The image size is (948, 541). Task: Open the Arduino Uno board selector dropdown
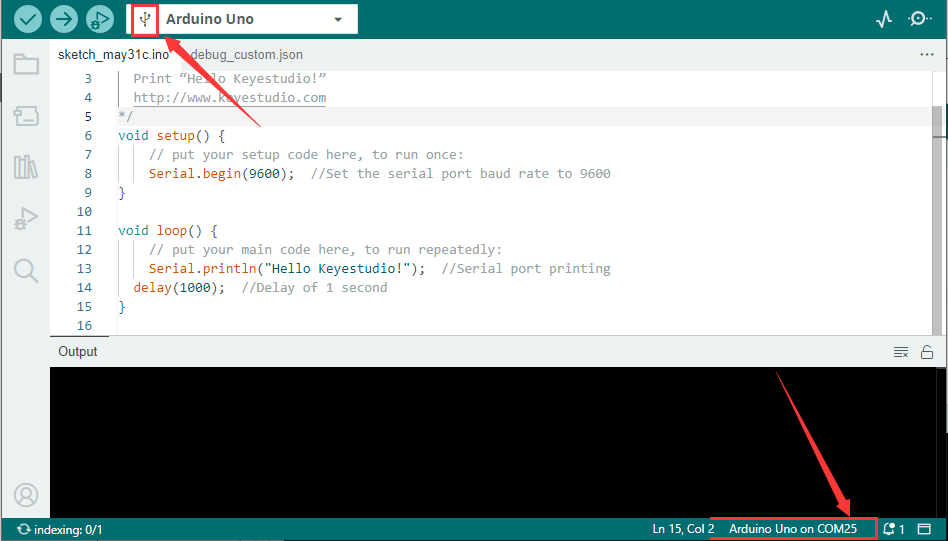pos(242,19)
